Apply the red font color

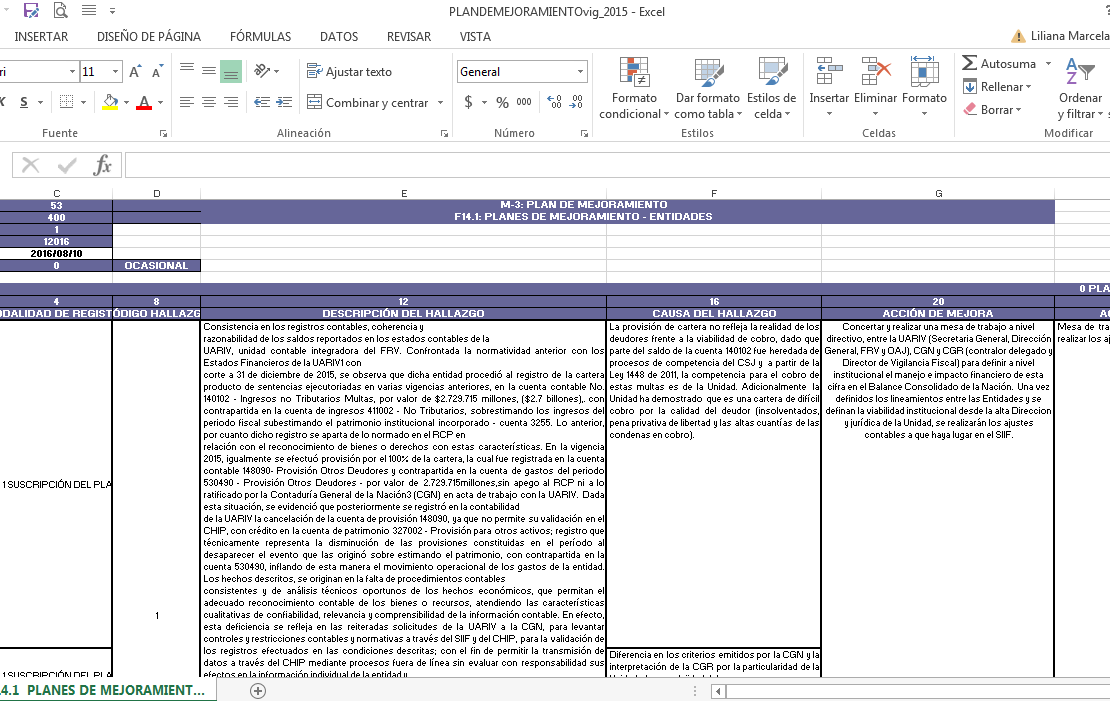144,103
